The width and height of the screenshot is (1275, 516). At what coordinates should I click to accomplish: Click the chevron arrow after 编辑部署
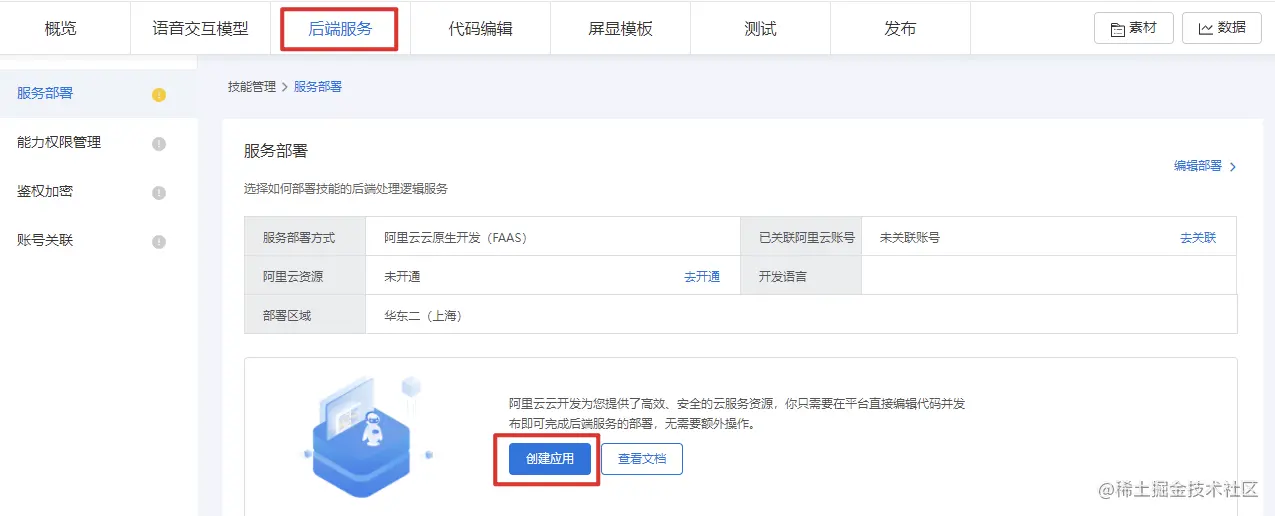click(x=1233, y=167)
